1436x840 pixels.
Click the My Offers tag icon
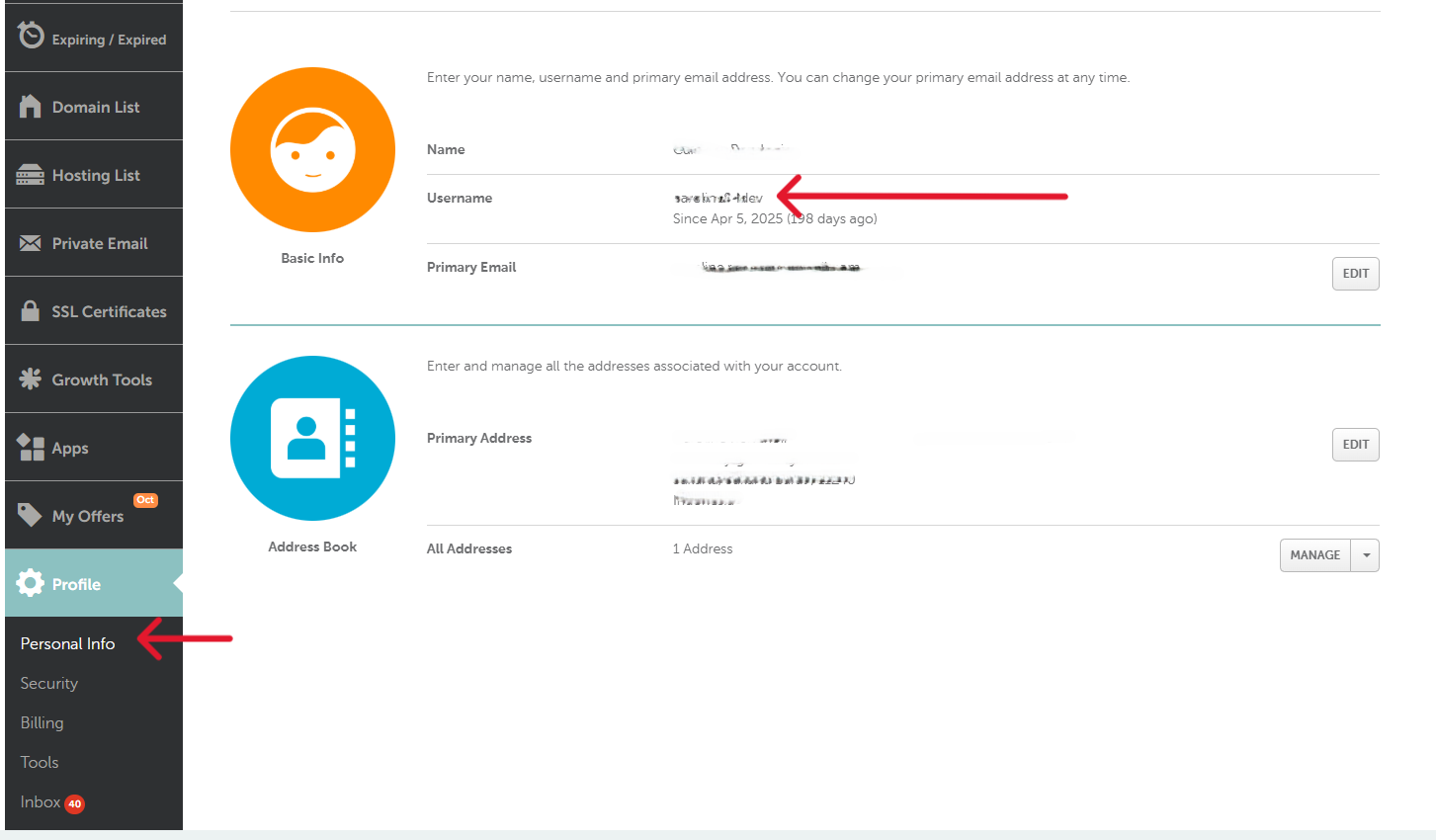pyautogui.click(x=29, y=515)
